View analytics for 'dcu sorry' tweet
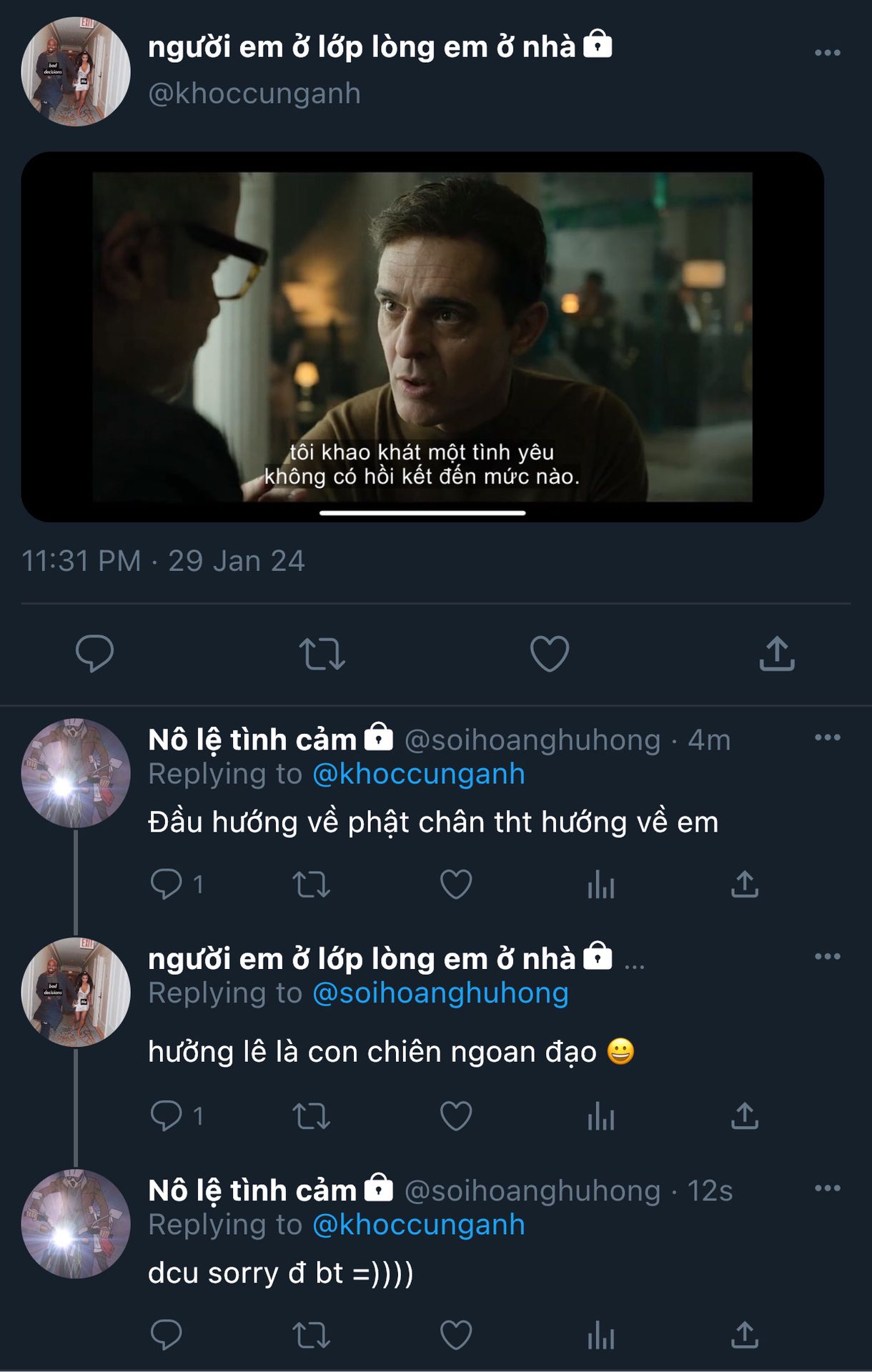872x1372 pixels. [601, 1336]
